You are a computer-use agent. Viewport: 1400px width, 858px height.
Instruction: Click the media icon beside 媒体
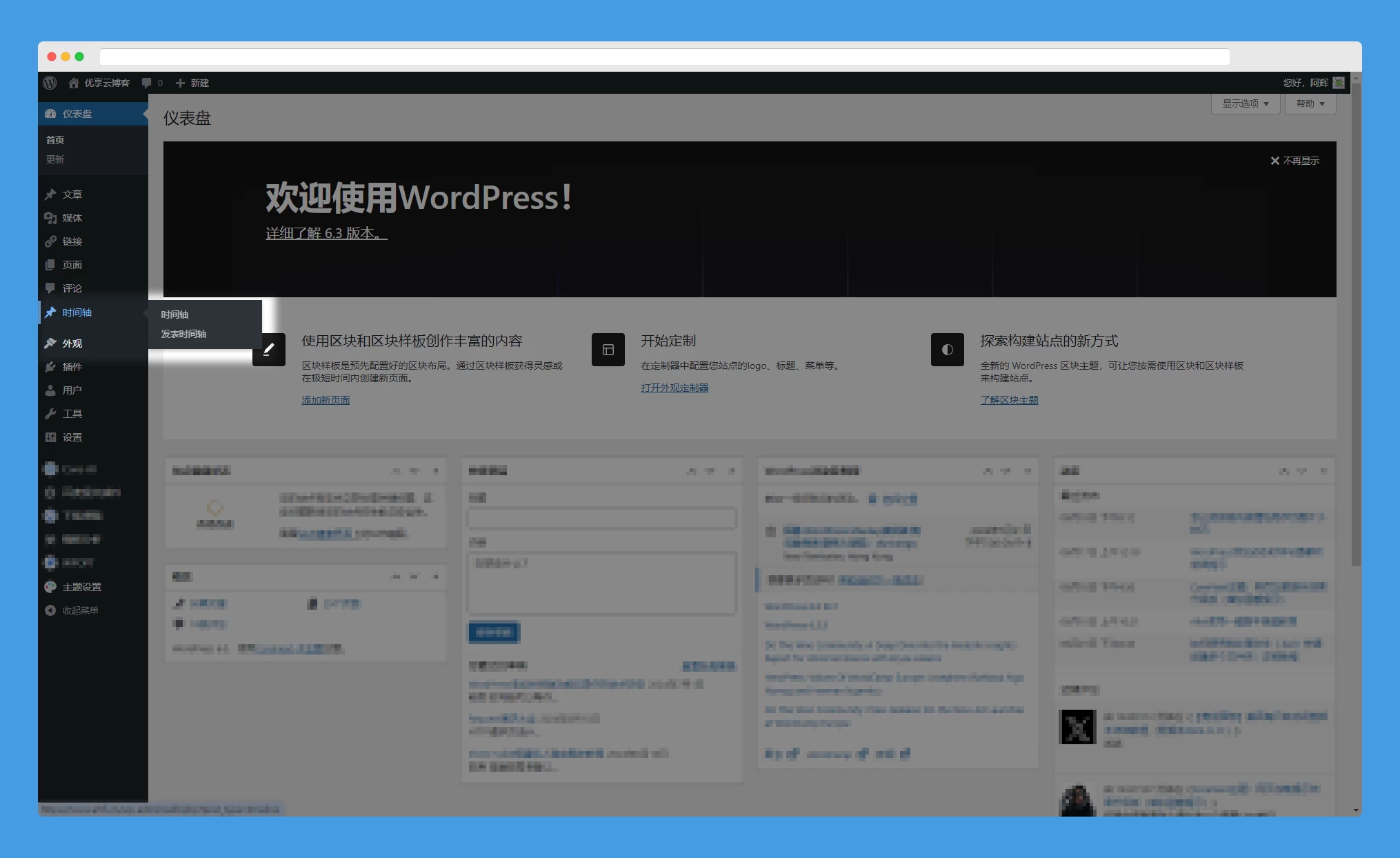50,218
